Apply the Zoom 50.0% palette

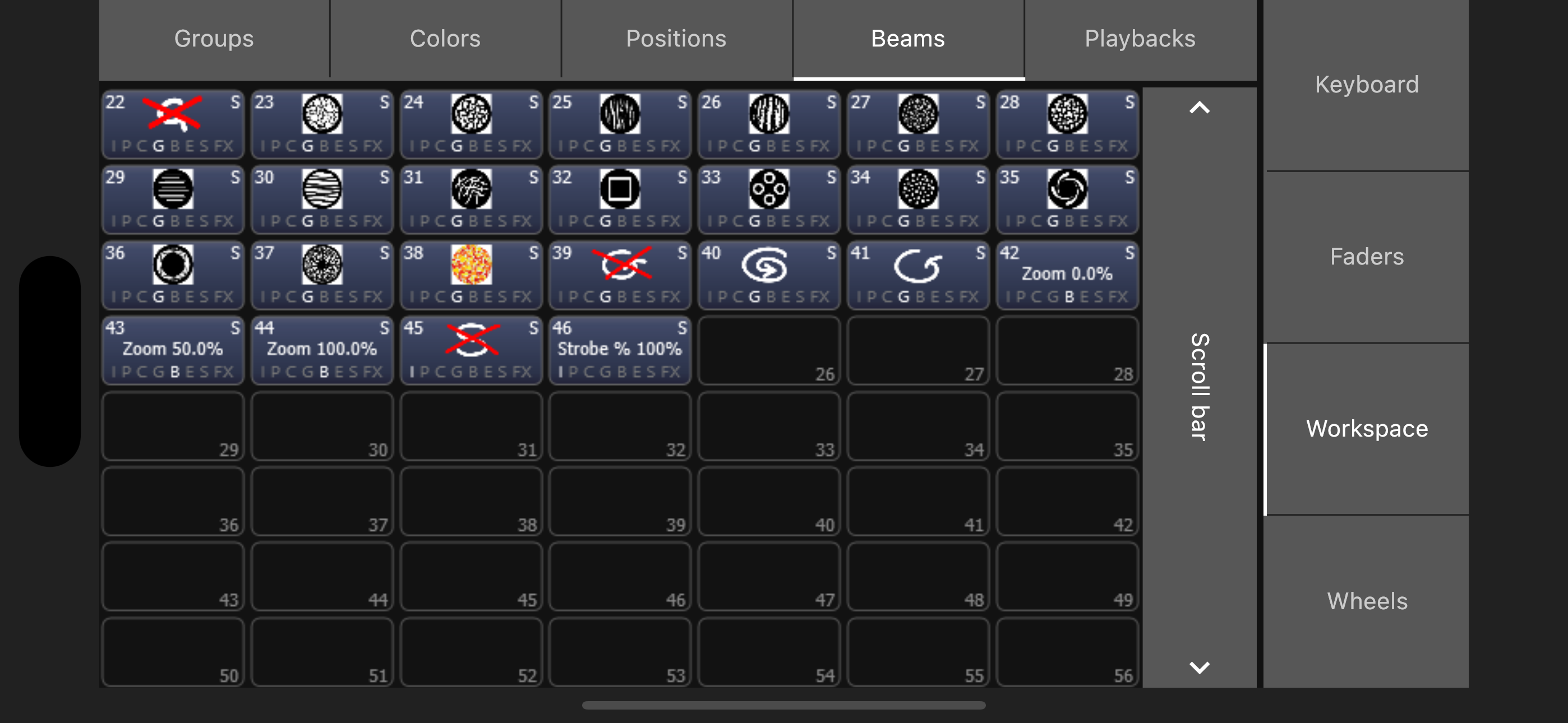point(173,350)
